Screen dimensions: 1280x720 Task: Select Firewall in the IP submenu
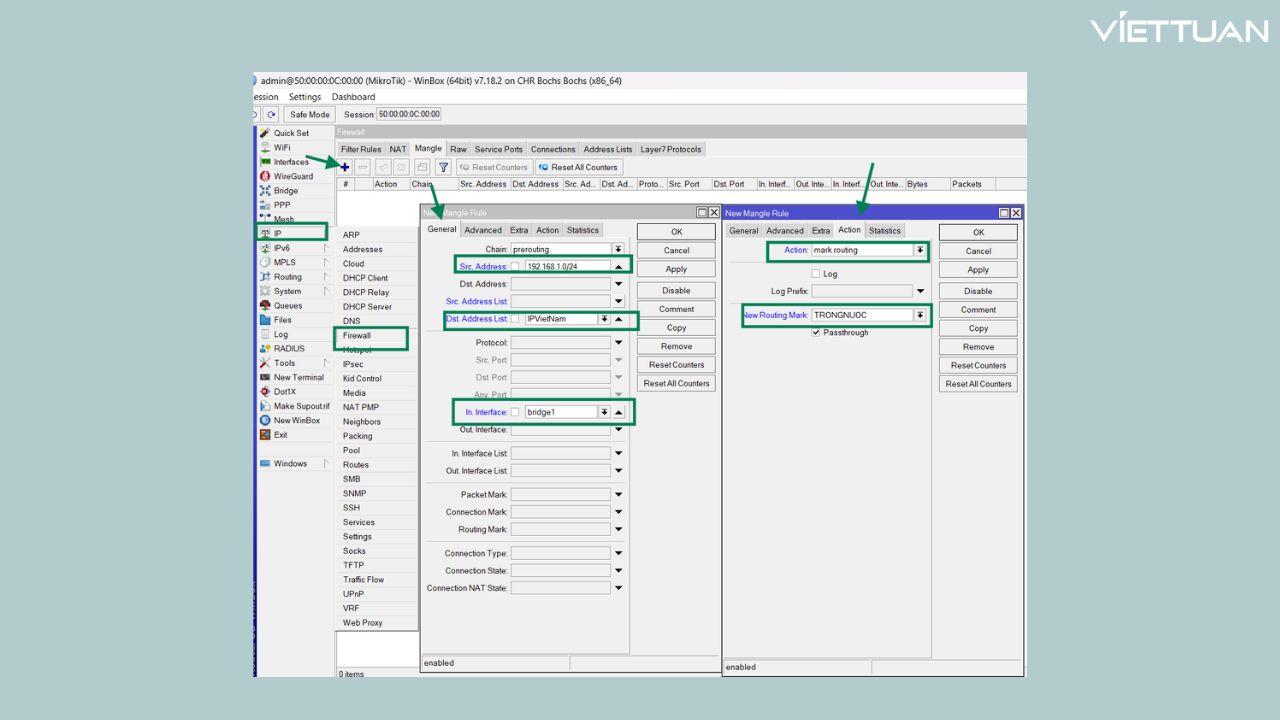(x=357, y=336)
